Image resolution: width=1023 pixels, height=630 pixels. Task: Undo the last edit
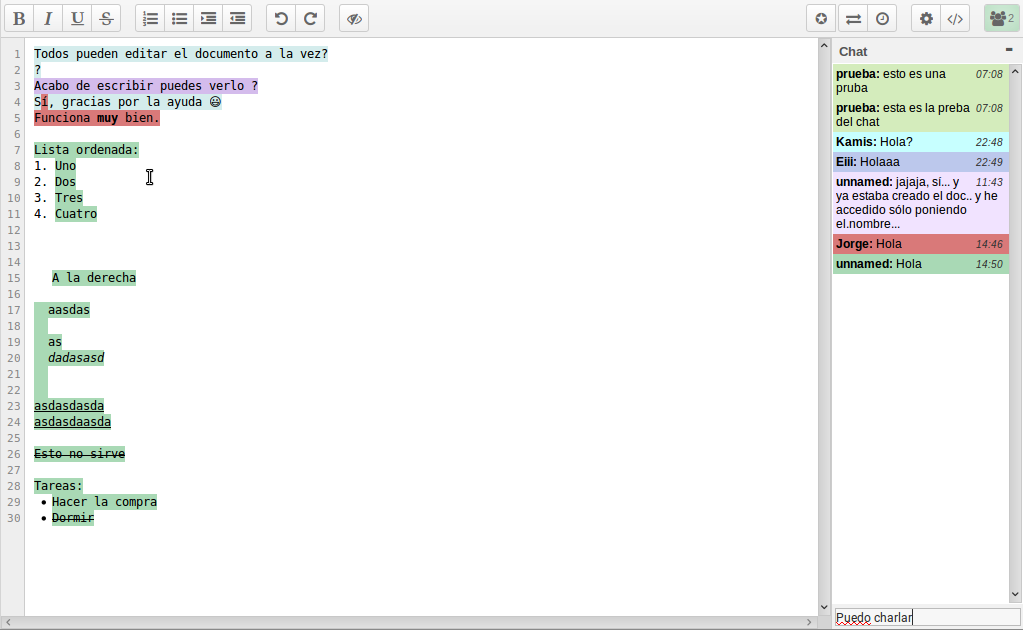click(281, 18)
